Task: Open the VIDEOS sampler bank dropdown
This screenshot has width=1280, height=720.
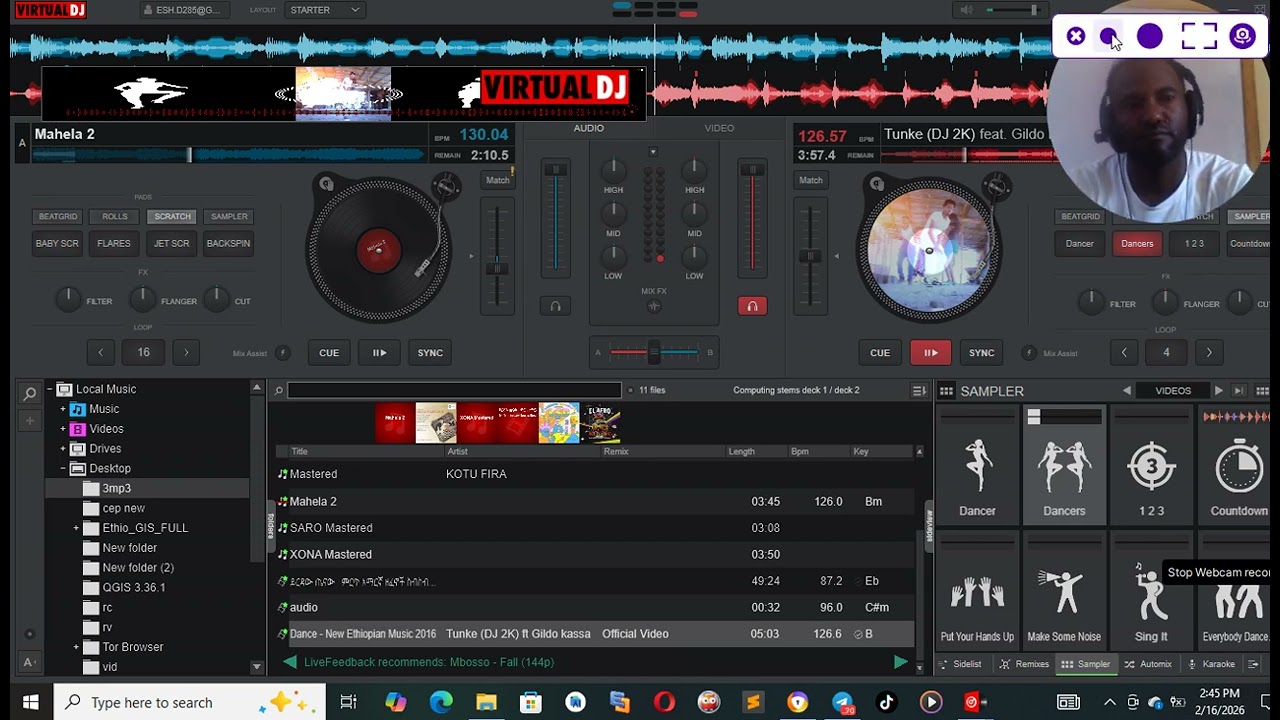Action: point(1173,391)
